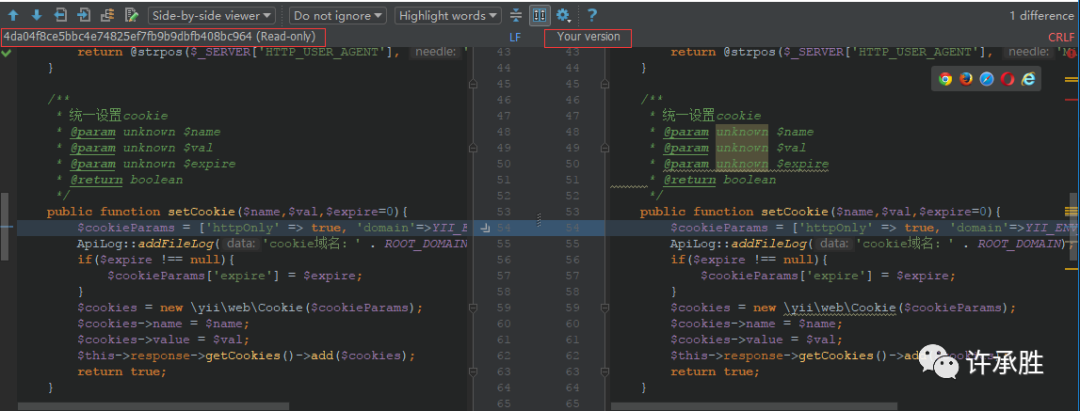Click the read-only revision hash title
1080x411 pixels.
tap(160, 36)
